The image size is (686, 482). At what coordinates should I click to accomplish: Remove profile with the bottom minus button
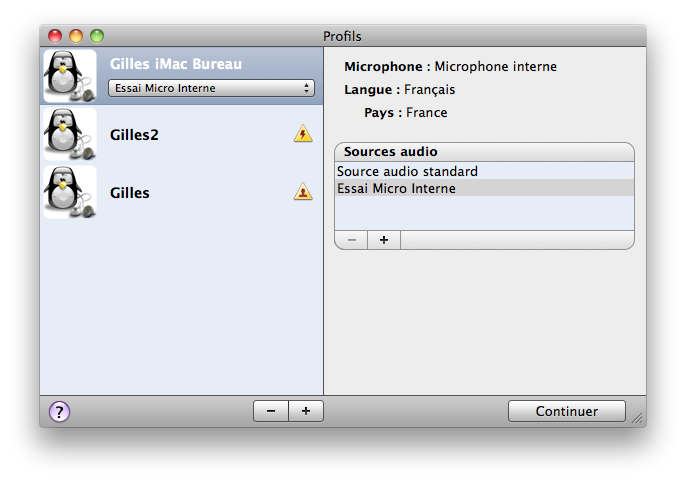(x=271, y=411)
